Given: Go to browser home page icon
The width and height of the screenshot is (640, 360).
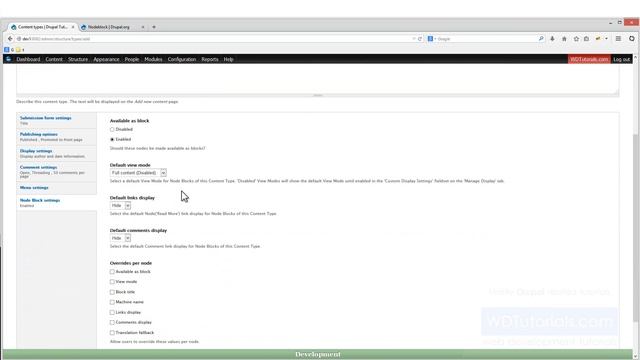Looking at the screenshot, I should [x=564, y=39].
